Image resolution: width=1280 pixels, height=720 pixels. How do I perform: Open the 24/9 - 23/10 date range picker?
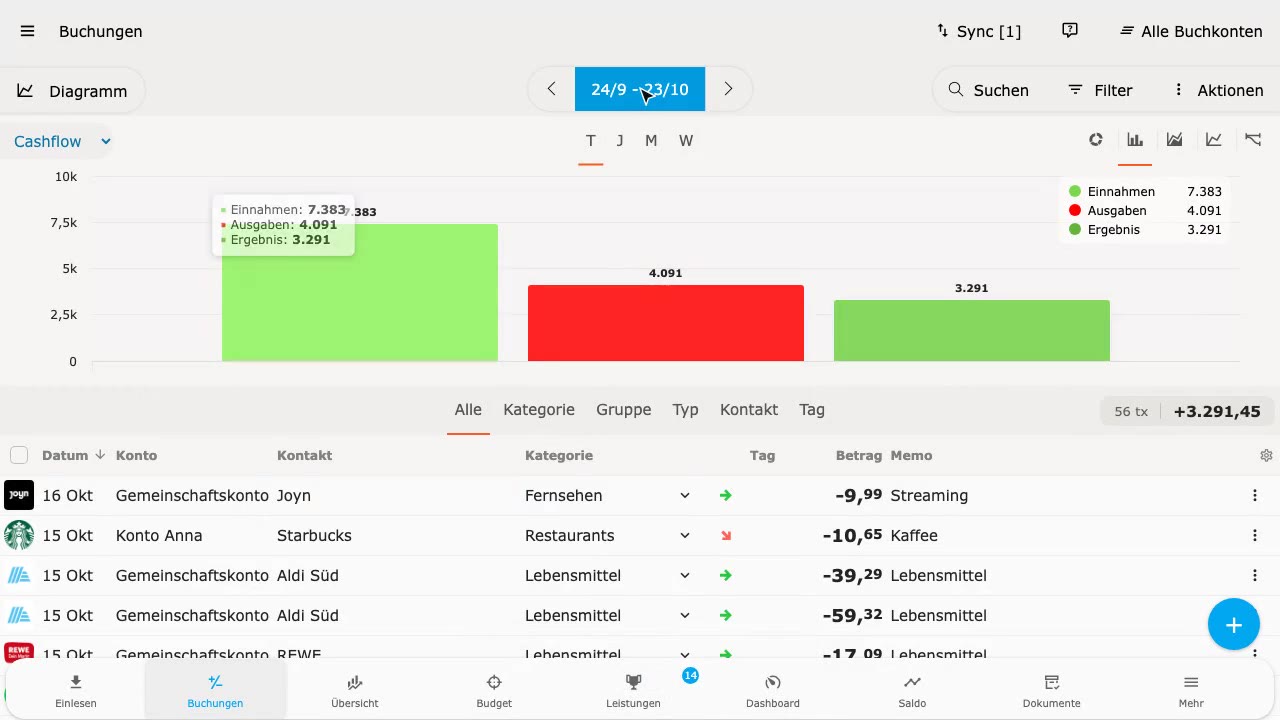[x=640, y=89]
